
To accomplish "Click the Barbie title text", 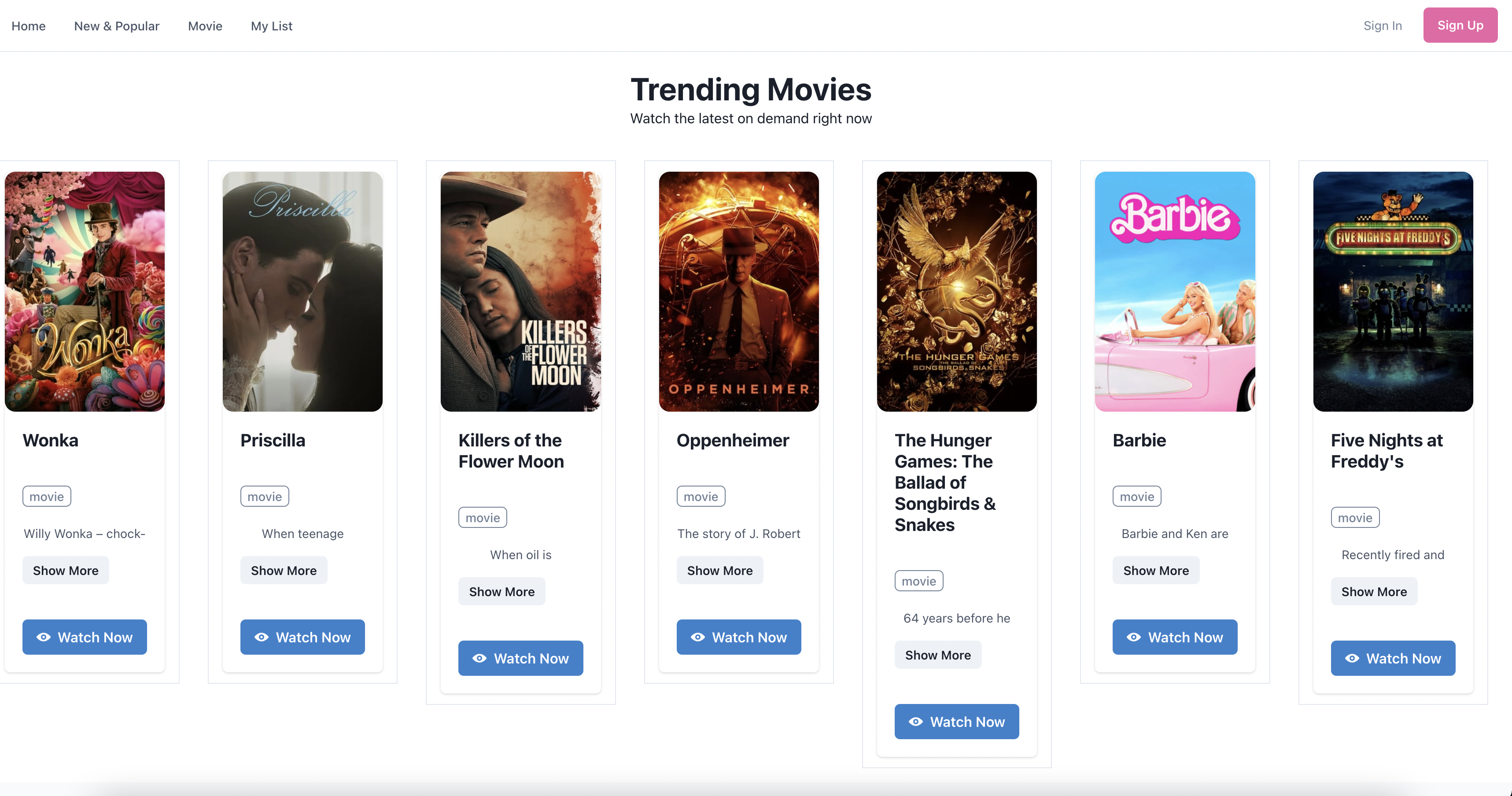I will (x=1139, y=440).
